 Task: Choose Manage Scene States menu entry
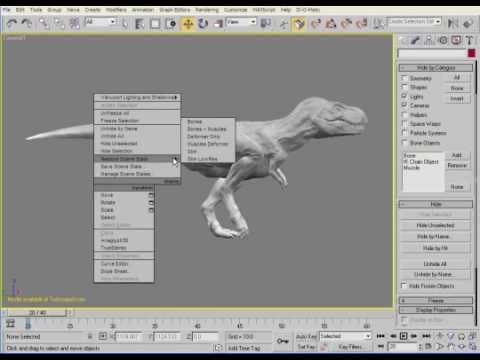(137, 174)
